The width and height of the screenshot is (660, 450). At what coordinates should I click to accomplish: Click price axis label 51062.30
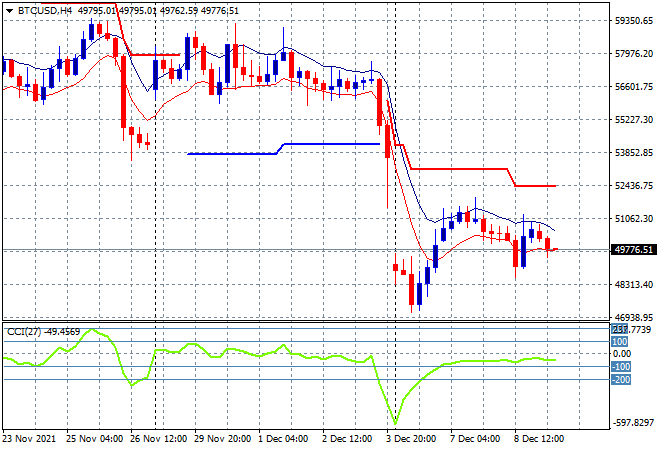click(x=634, y=218)
